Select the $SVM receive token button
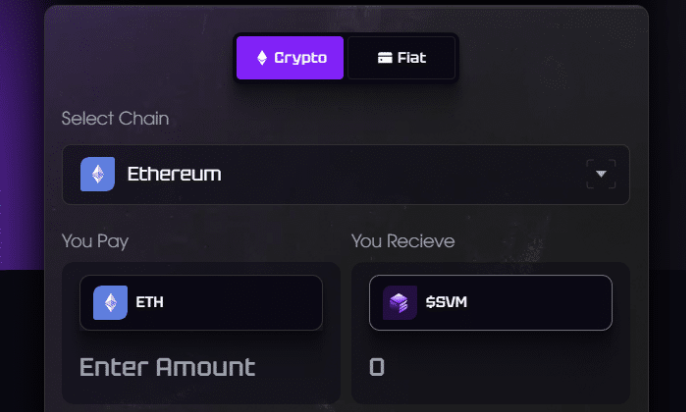 coord(490,303)
